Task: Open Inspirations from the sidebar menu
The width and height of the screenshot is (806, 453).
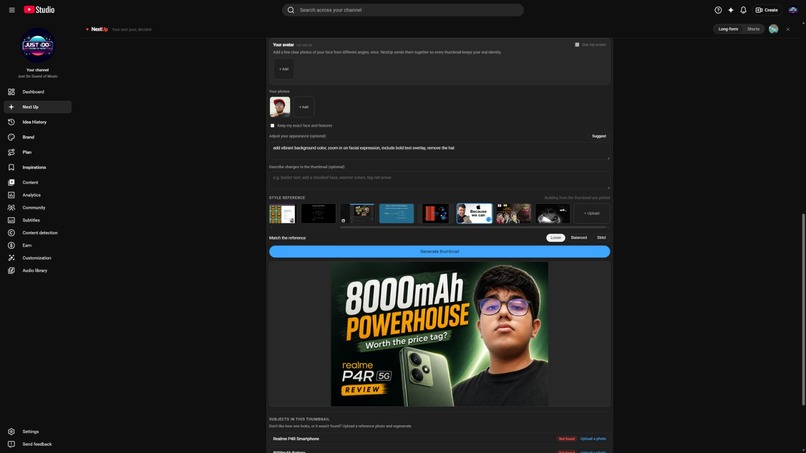Action: click(38, 167)
